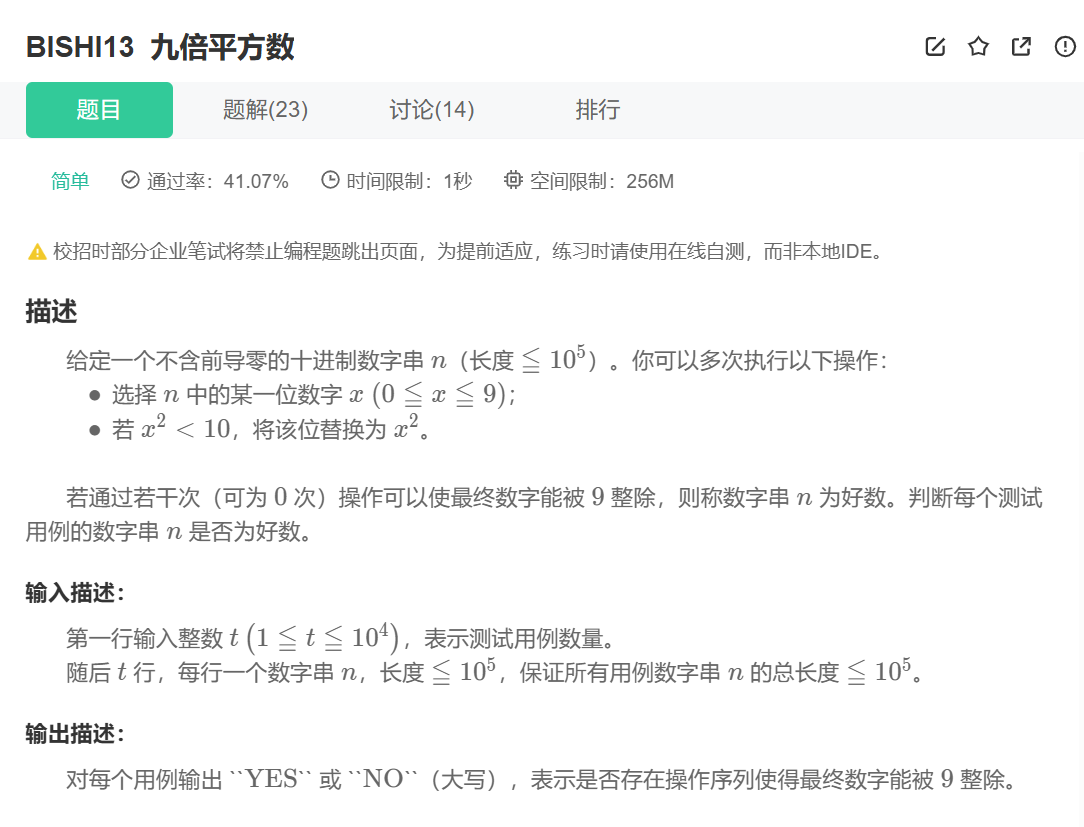This screenshot has width=1084, height=827.
Task: Click the green 简单 difficulty tag
Action: click(70, 181)
